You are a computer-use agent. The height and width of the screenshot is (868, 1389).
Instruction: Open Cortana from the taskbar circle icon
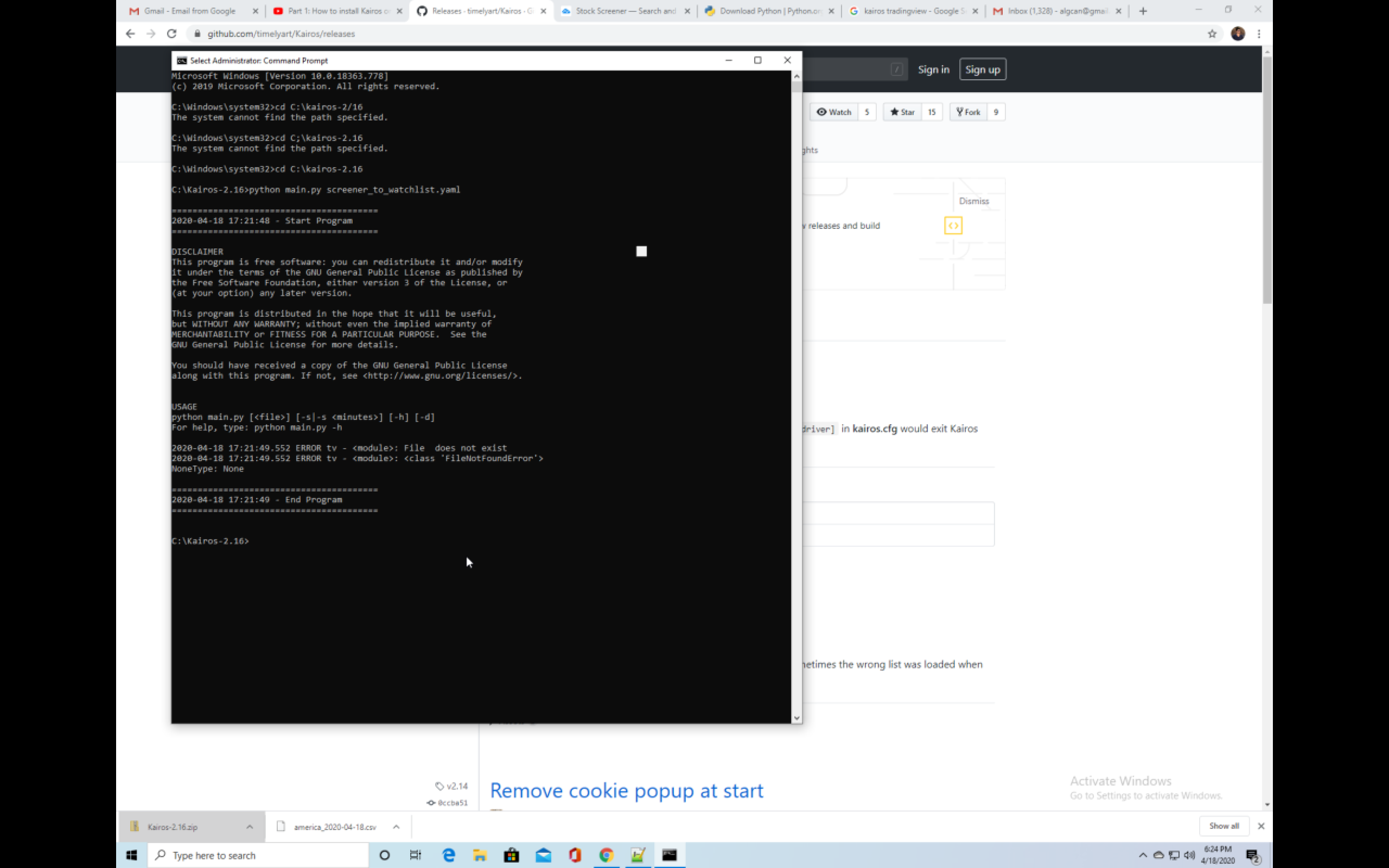385,856
